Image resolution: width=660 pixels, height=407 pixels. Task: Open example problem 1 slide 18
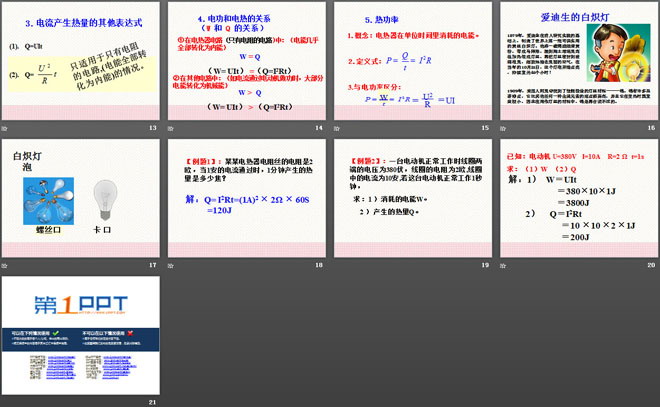point(245,198)
